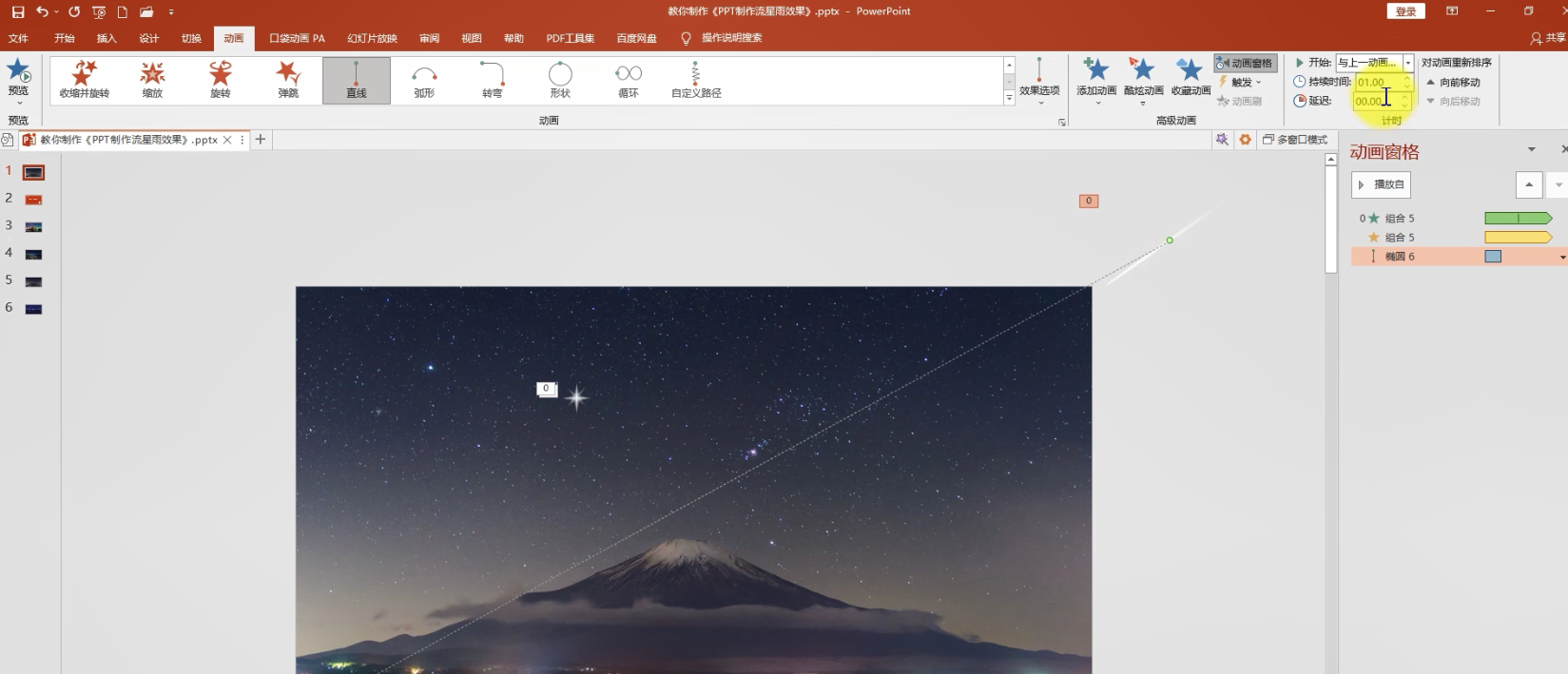The height and width of the screenshot is (674, 1568).
Task: Click the 收藏动画 favorite animations button
Action: 1191,78
